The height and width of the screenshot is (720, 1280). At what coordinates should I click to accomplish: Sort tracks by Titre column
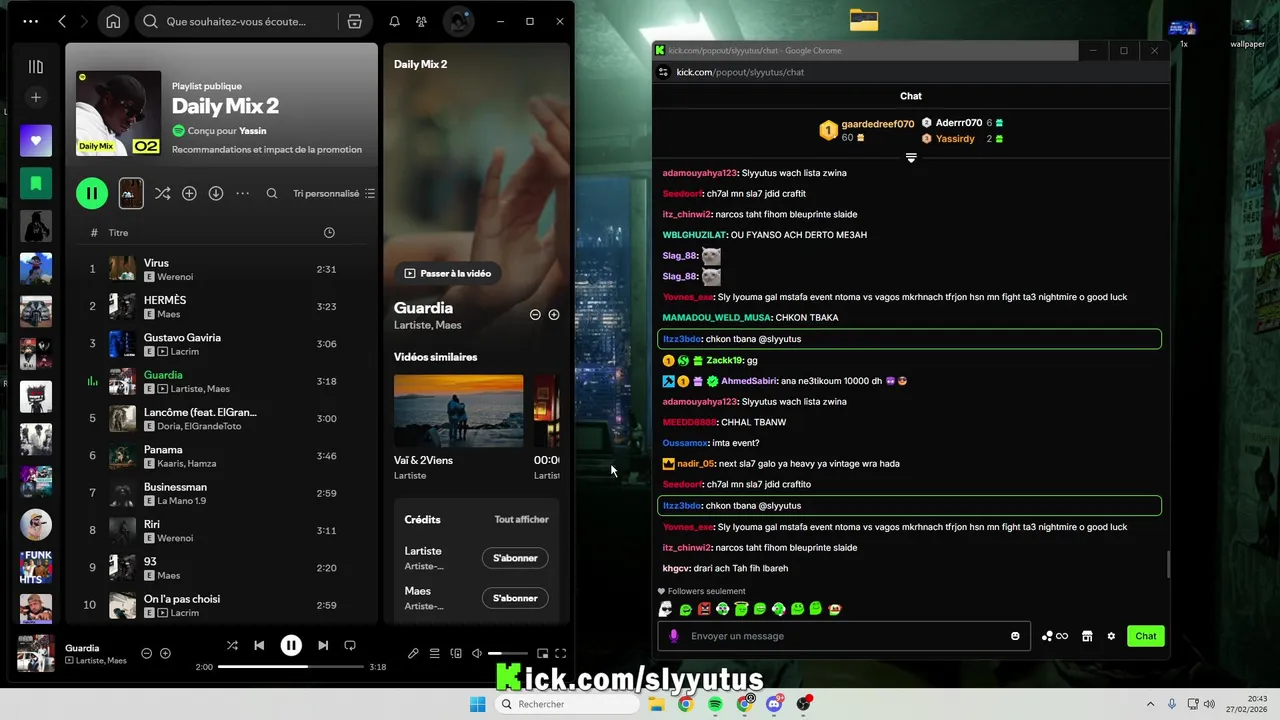(x=118, y=232)
